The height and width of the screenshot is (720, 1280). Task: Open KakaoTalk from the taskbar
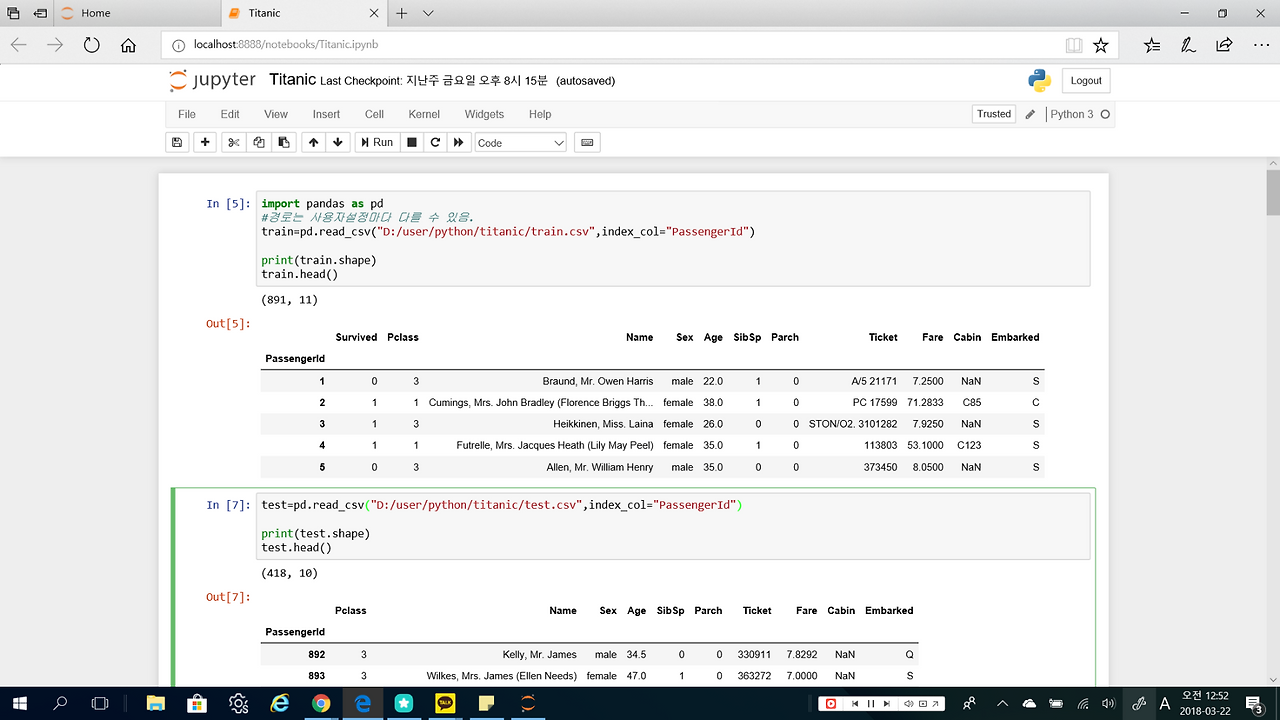coord(445,704)
